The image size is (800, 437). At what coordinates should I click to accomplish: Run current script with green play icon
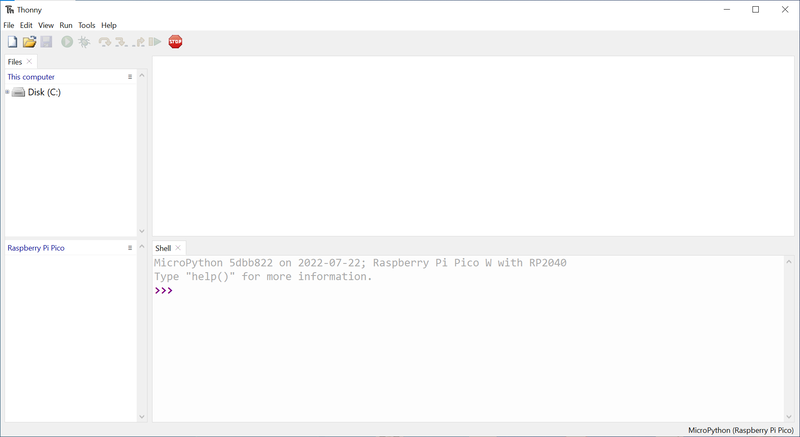[67, 42]
